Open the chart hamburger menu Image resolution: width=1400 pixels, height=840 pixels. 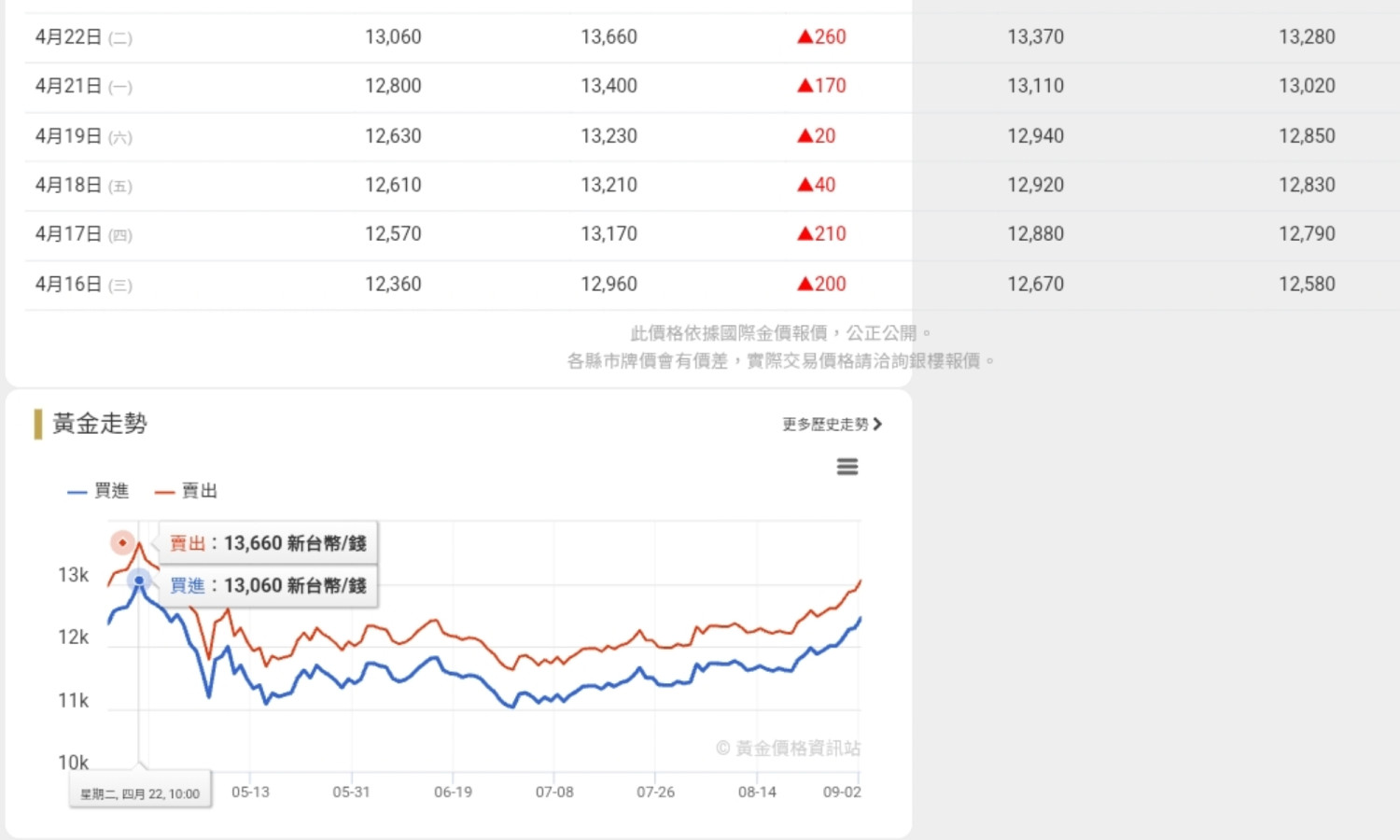(x=847, y=467)
